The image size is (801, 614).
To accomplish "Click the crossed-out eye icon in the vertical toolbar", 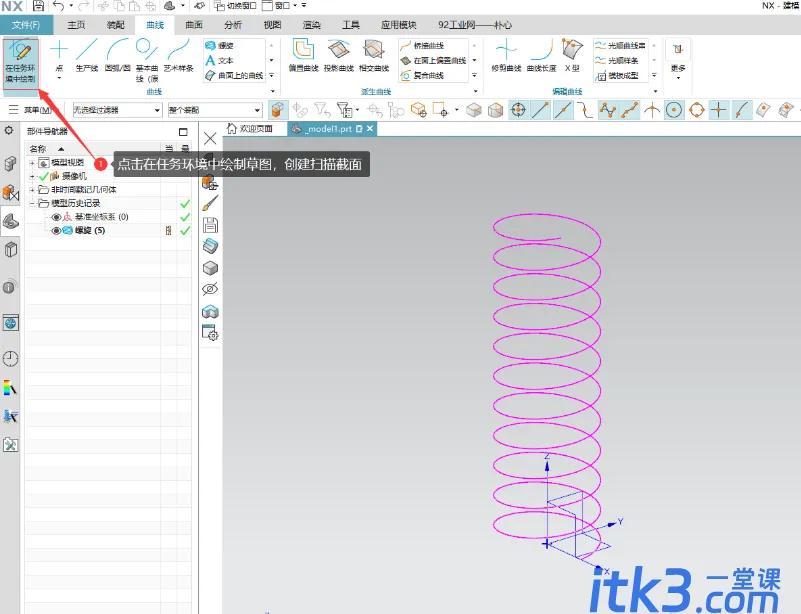I will click(x=210, y=289).
